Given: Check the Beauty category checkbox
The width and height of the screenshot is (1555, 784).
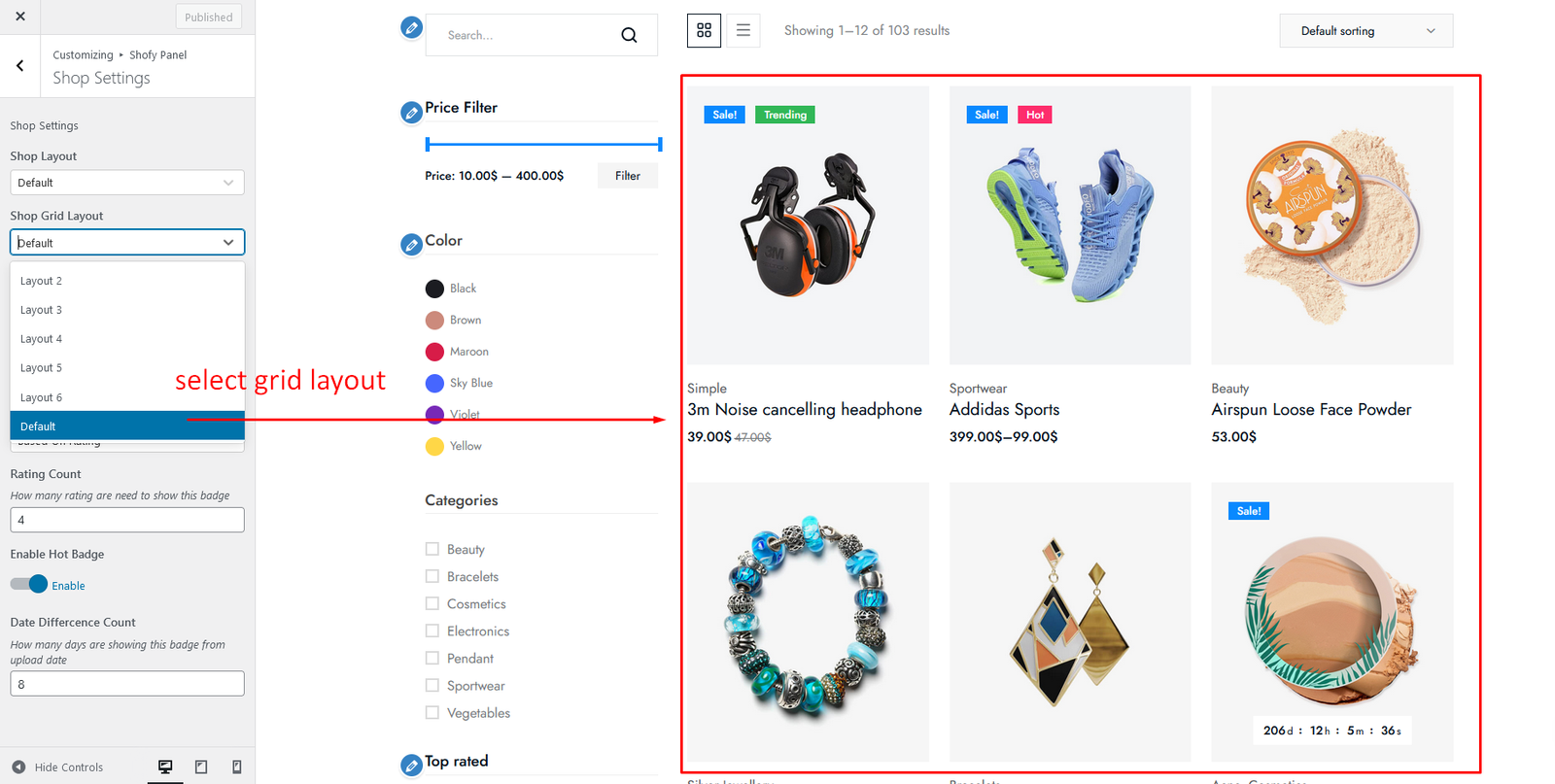Looking at the screenshot, I should click(432, 549).
